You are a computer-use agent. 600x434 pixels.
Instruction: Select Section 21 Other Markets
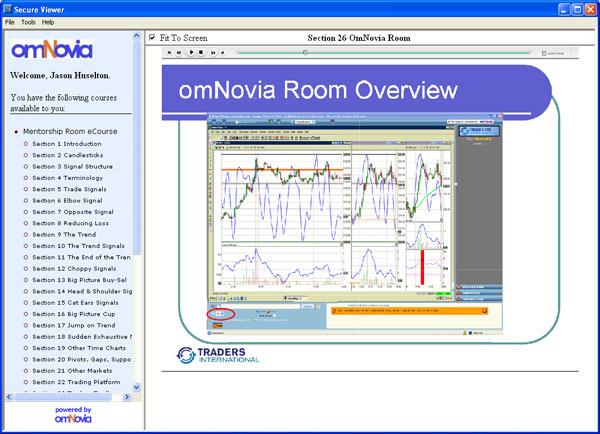tap(72, 371)
